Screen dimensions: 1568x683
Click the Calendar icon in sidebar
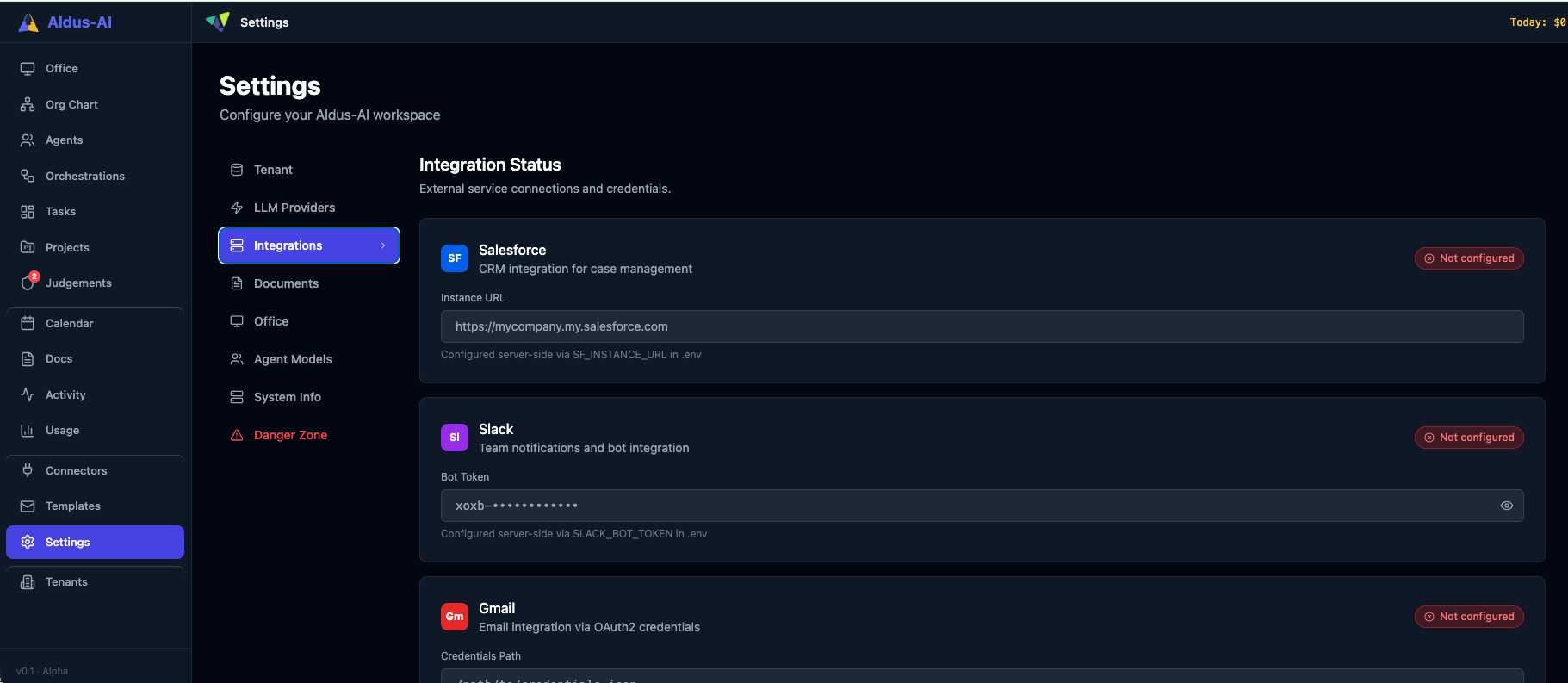pyautogui.click(x=28, y=323)
